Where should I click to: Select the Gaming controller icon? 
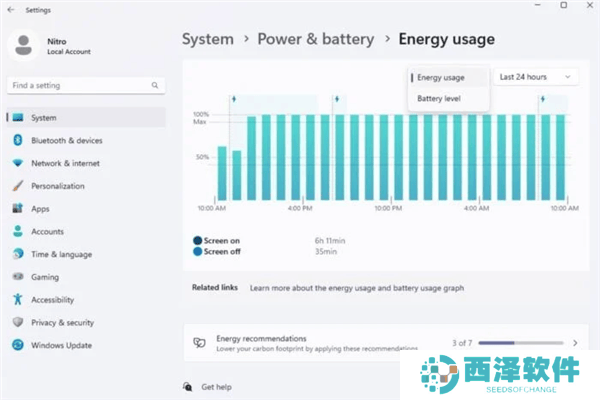[x=17, y=277]
